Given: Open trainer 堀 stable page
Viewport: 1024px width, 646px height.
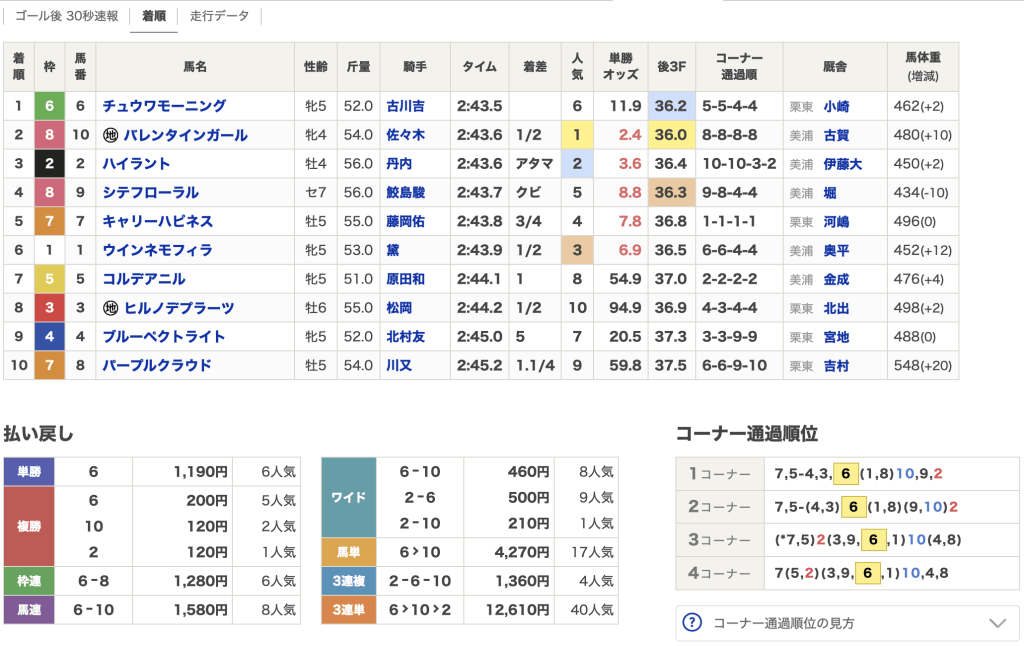Looking at the screenshot, I should pyautogui.click(x=829, y=193).
